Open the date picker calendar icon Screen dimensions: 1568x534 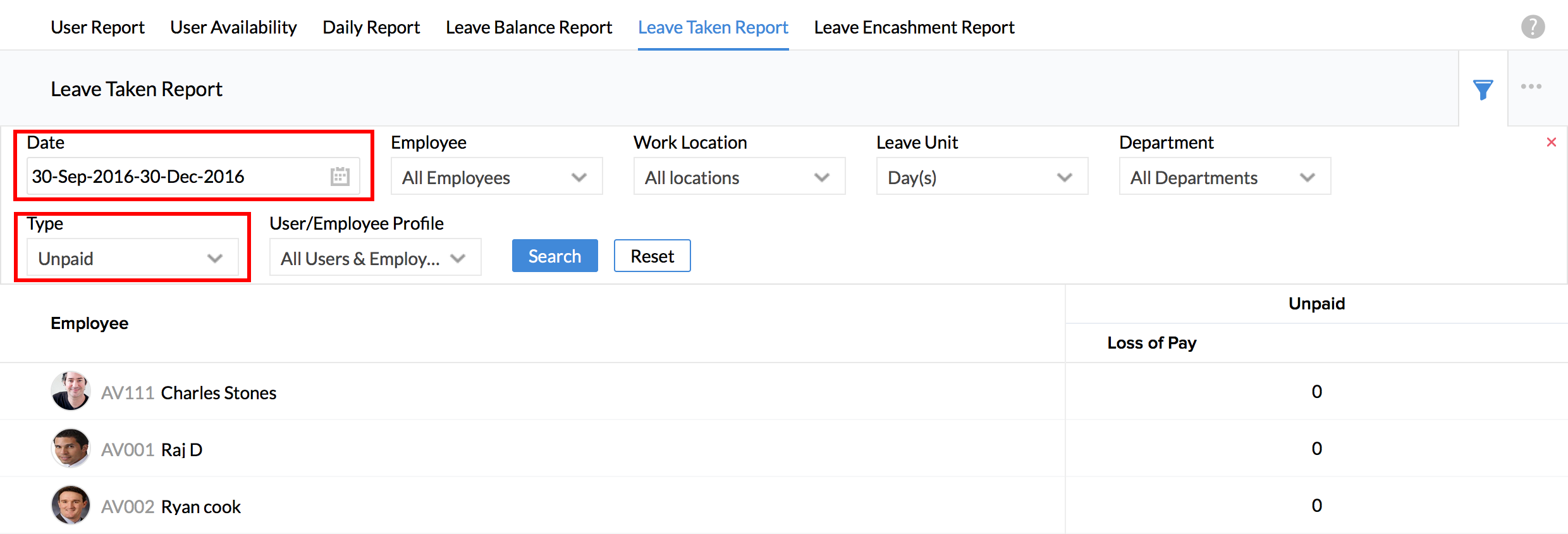[x=340, y=177]
